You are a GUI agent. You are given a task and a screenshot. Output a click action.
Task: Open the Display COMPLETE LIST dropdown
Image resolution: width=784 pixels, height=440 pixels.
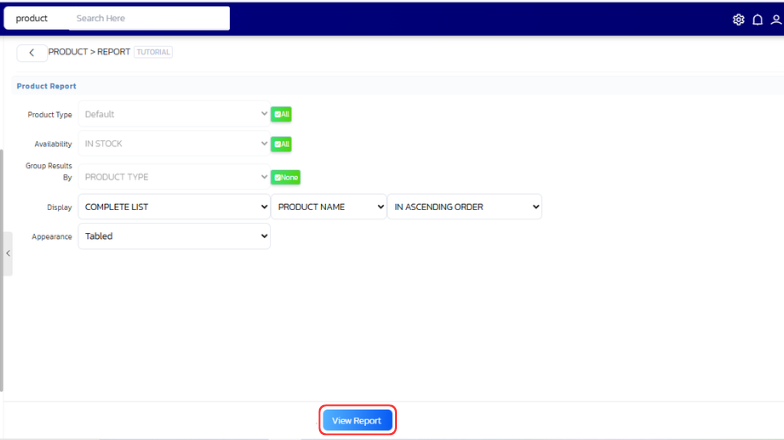pyautogui.click(x=174, y=206)
